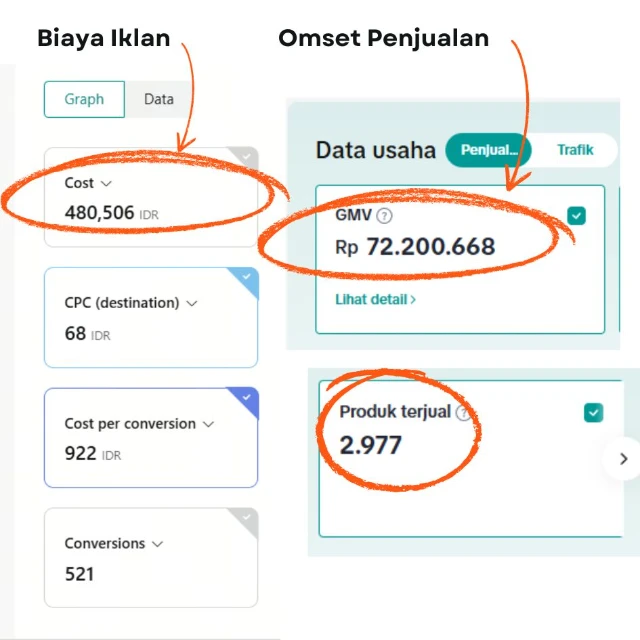Click the next arrow beside Produk terjual

click(x=623, y=459)
